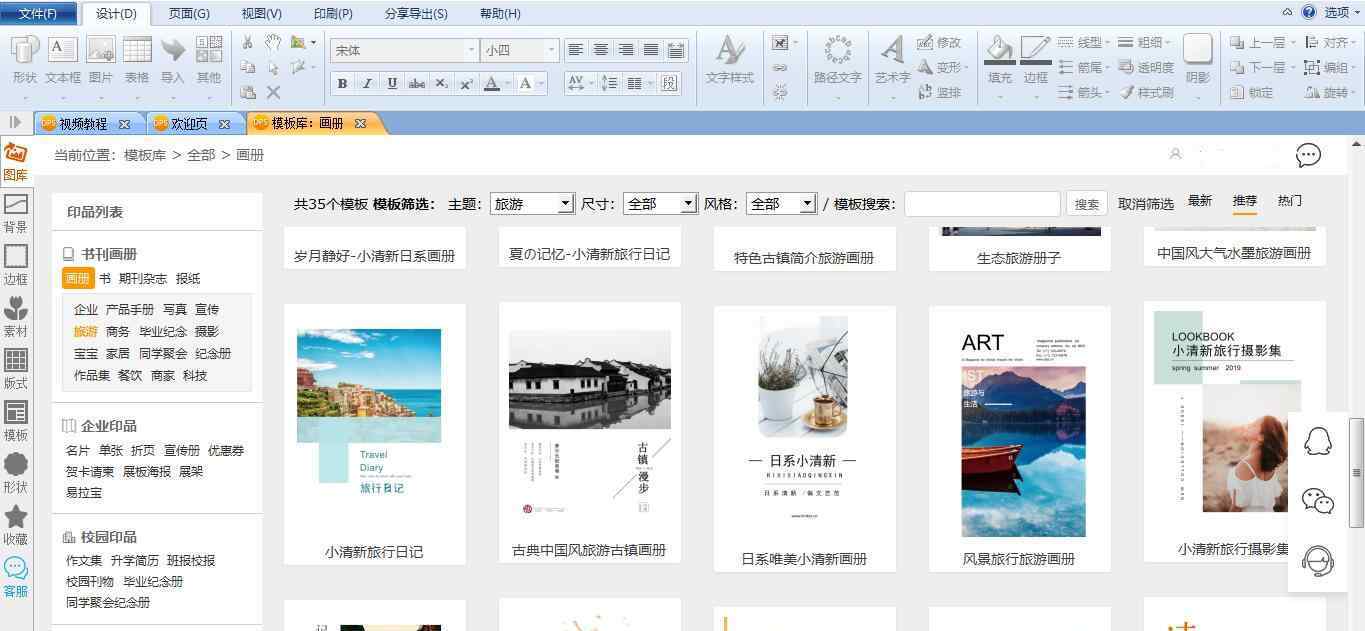Open 古典中国风旅游古镇画册 template thumbnail

589,432
